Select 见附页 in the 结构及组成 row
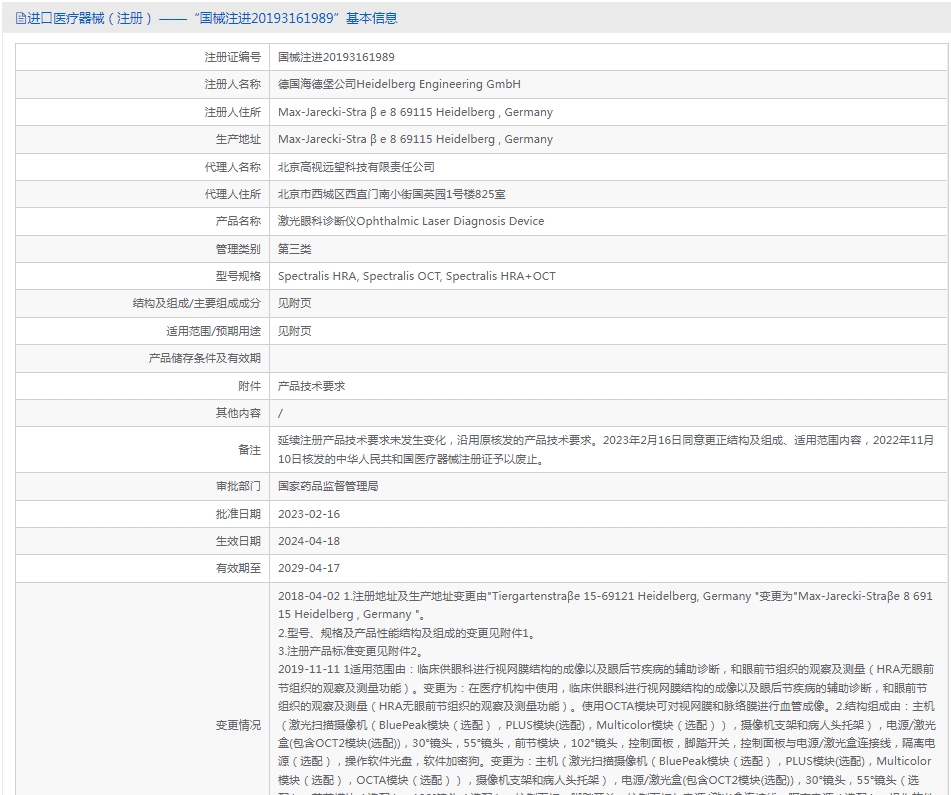This screenshot has height=795, width=951. point(294,303)
